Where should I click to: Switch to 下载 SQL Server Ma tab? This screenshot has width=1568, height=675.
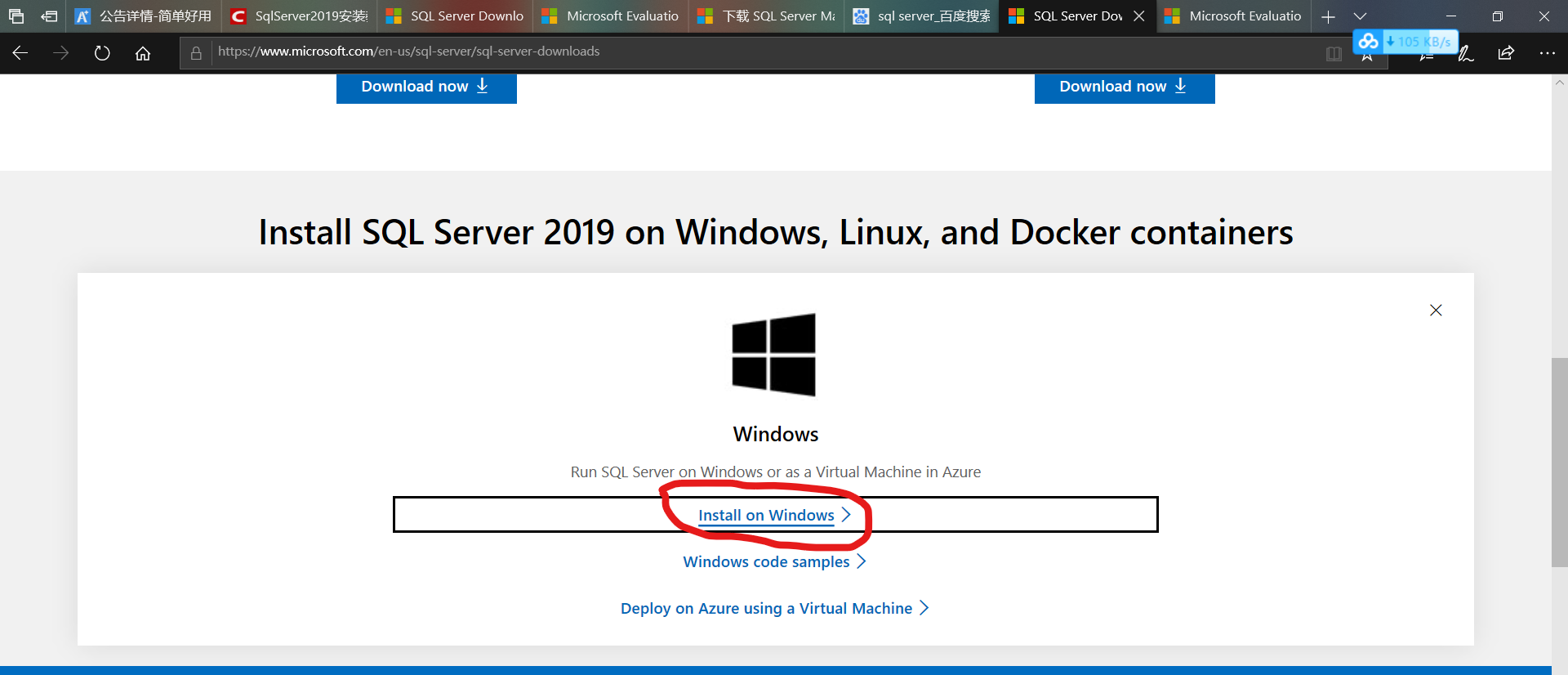(767, 16)
